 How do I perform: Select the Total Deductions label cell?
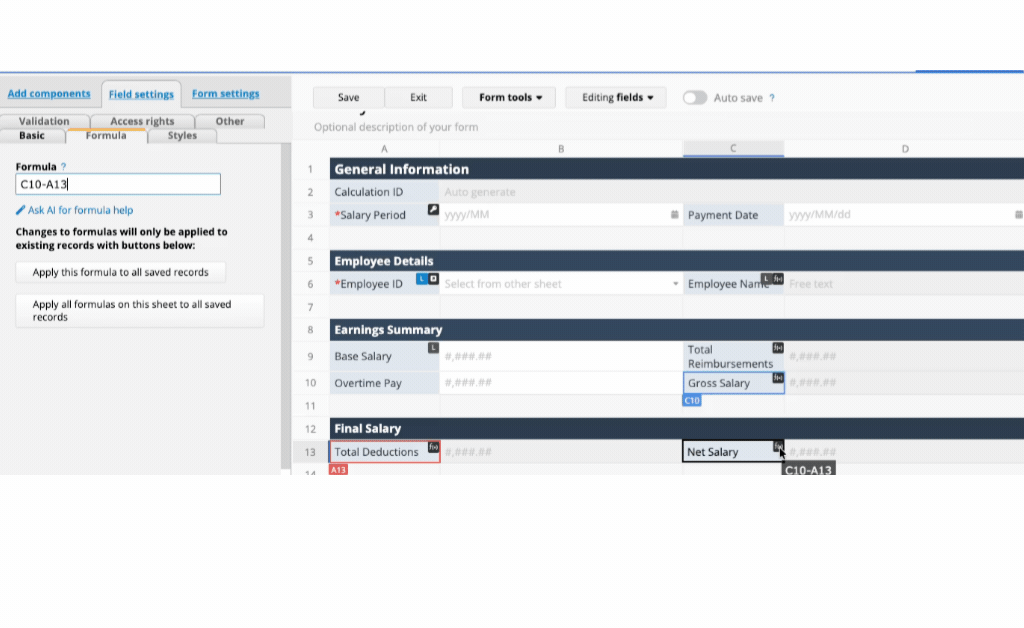385,452
